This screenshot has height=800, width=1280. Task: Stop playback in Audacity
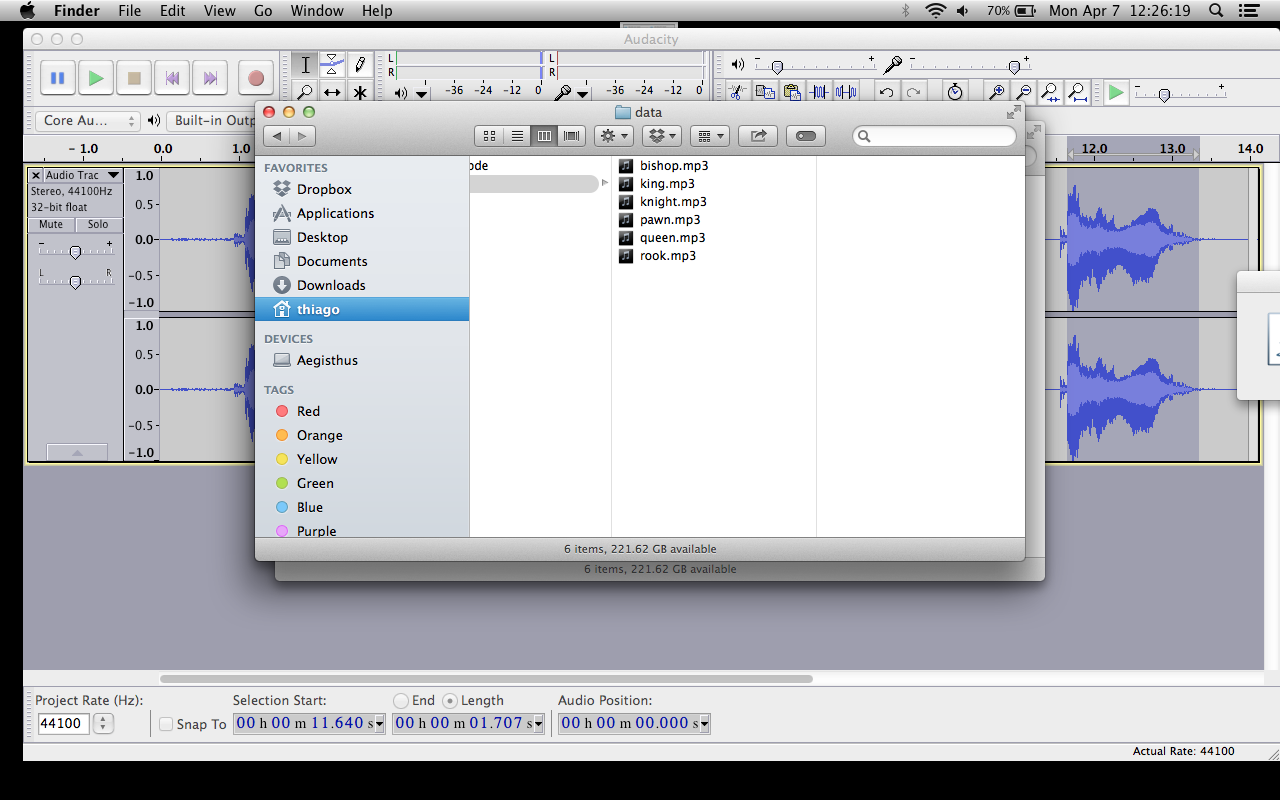134,77
